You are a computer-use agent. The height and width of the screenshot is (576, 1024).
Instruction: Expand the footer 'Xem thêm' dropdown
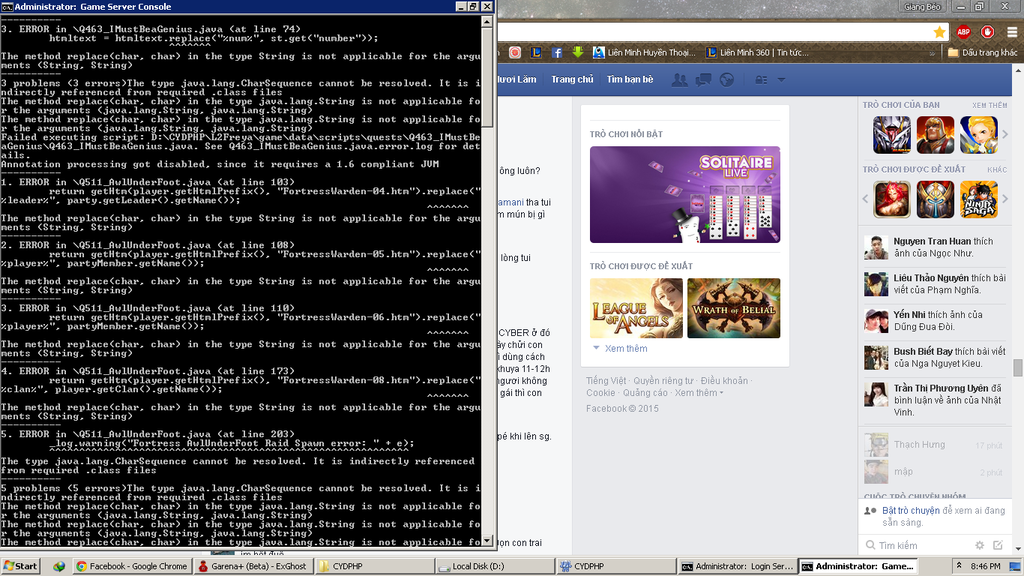click(697, 393)
